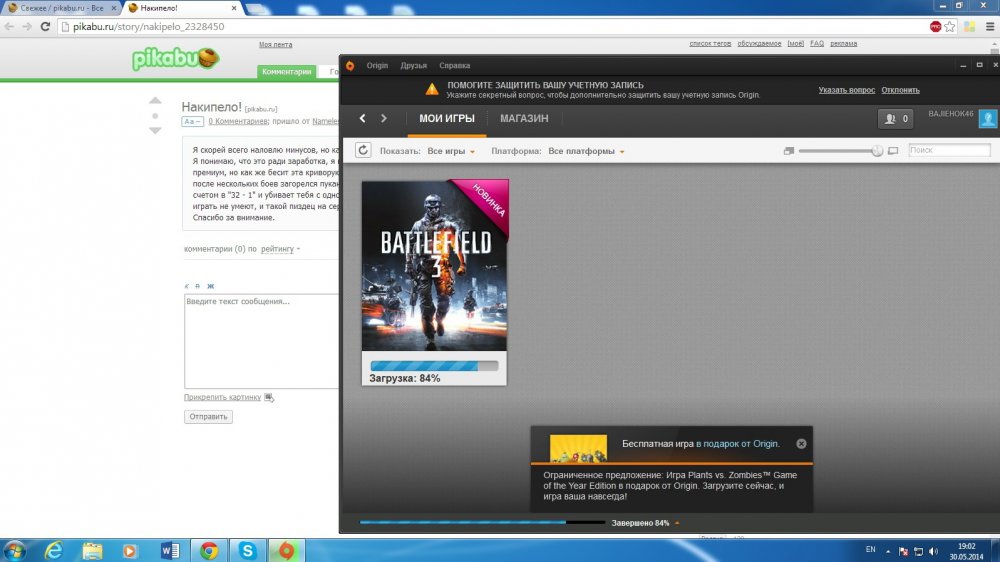Adjust the game tile size slider
This screenshot has width=1000, height=562.
click(876, 151)
